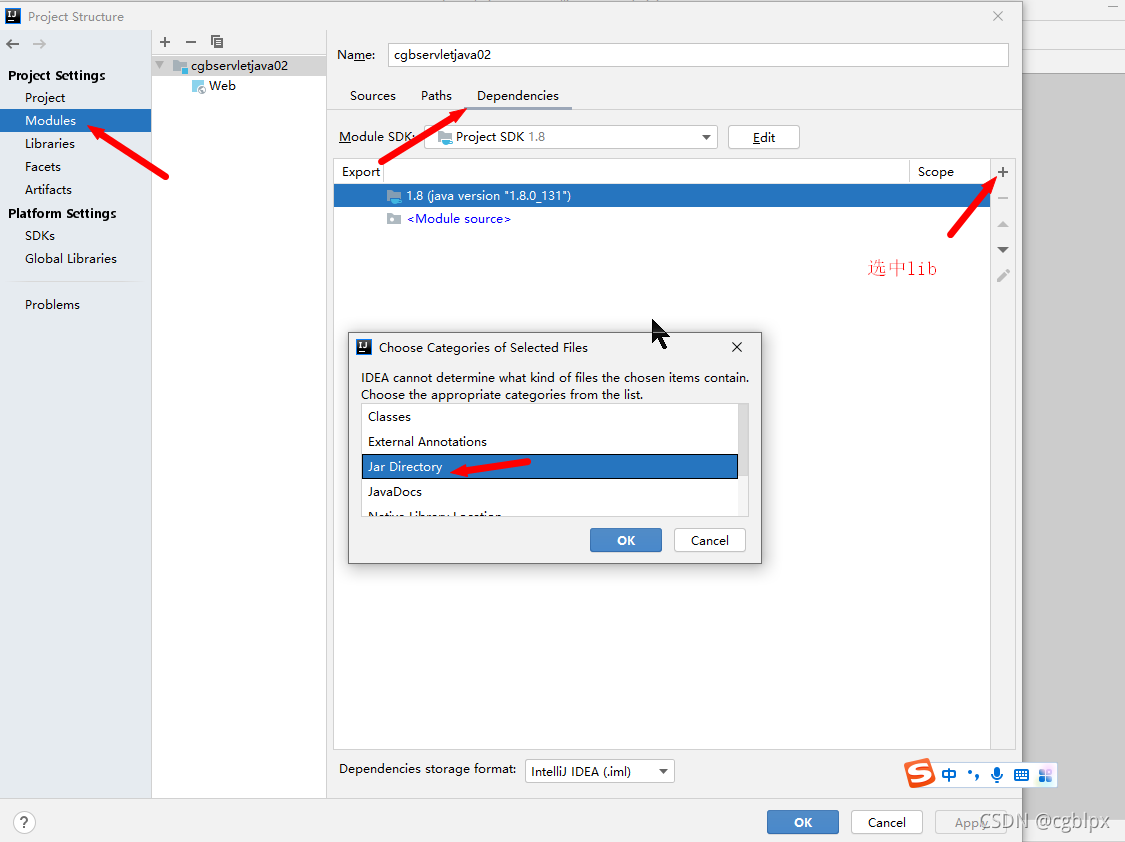This screenshot has height=842, width=1125.
Task: Select the 1.8 java version dependency row
Action: (x=662, y=196)
